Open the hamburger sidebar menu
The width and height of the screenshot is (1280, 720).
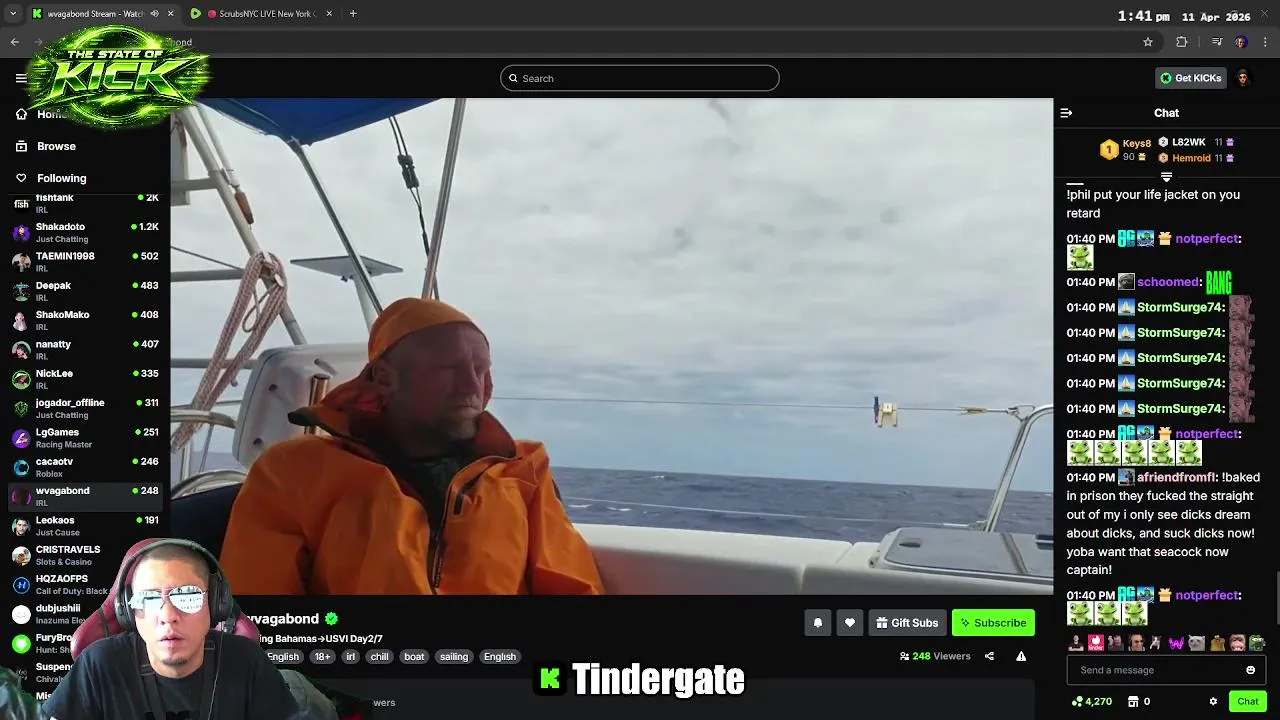tap(21, 78)
